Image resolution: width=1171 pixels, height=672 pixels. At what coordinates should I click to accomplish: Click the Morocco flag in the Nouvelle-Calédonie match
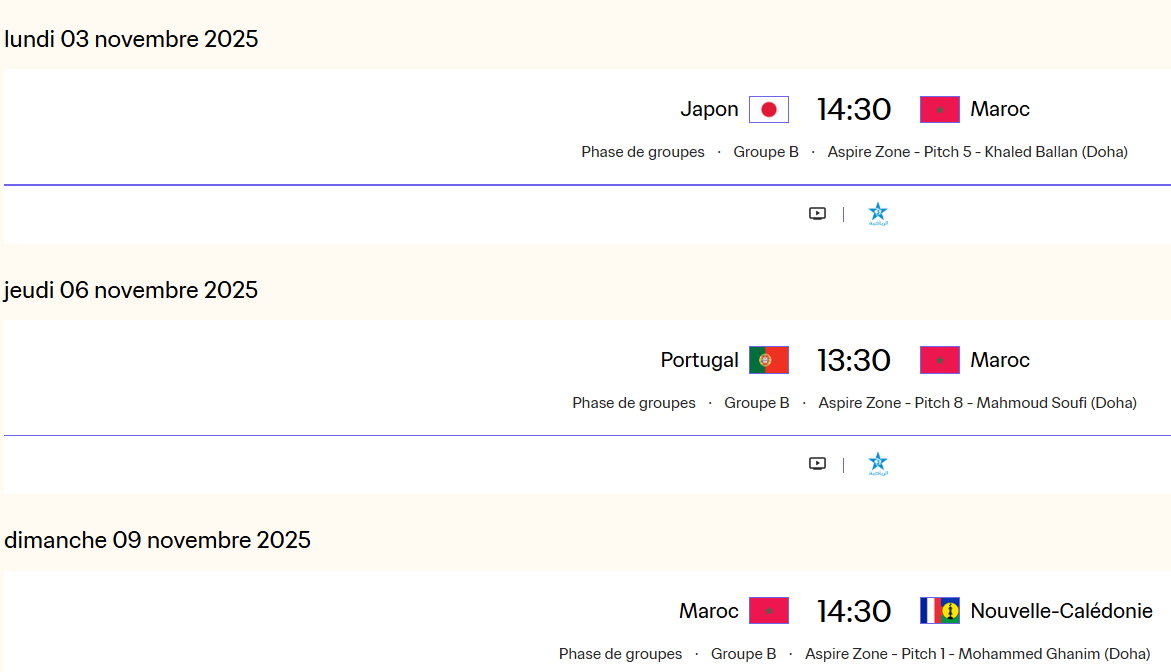[x=768, y=610]
